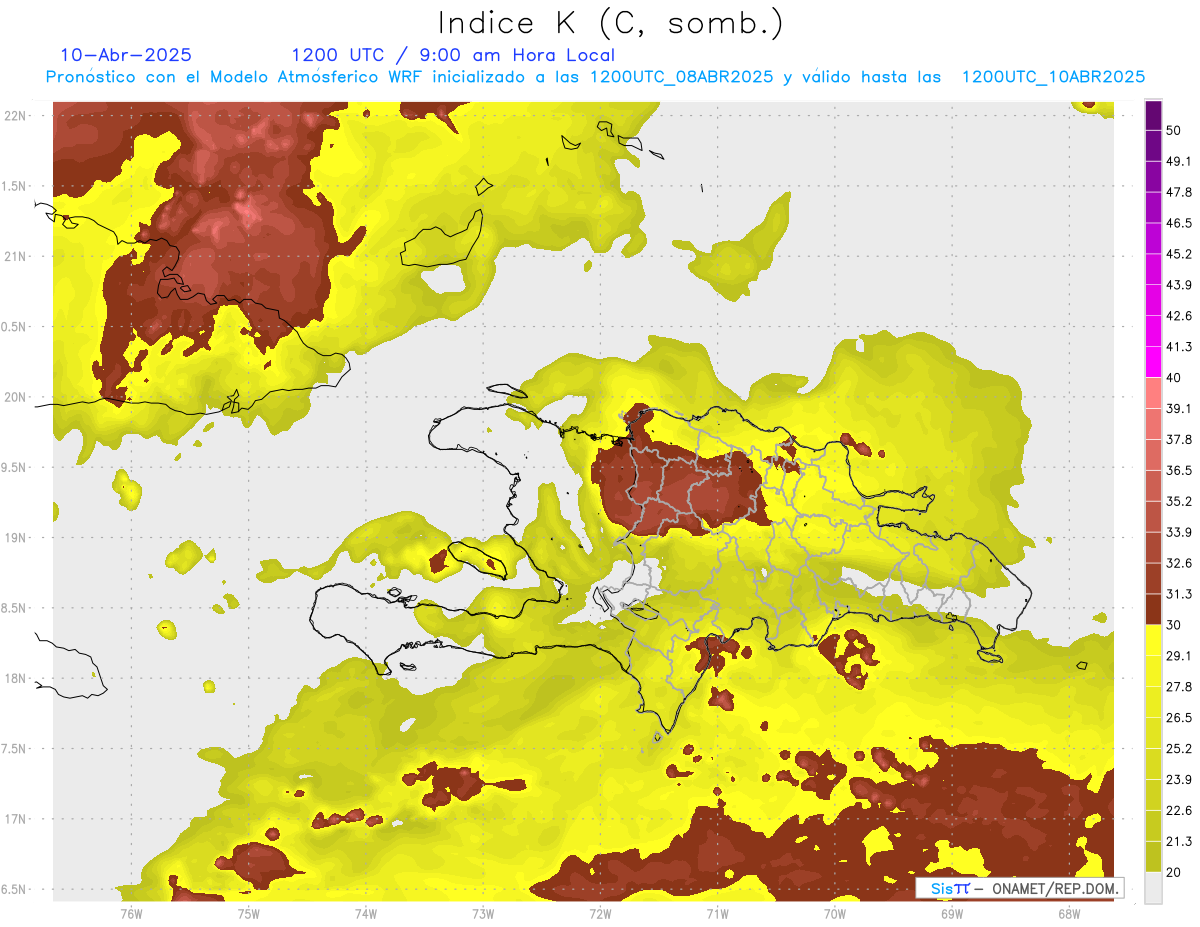Click the "46.5" color scale value
The image size is (1200, 927).
point(1179,224)
